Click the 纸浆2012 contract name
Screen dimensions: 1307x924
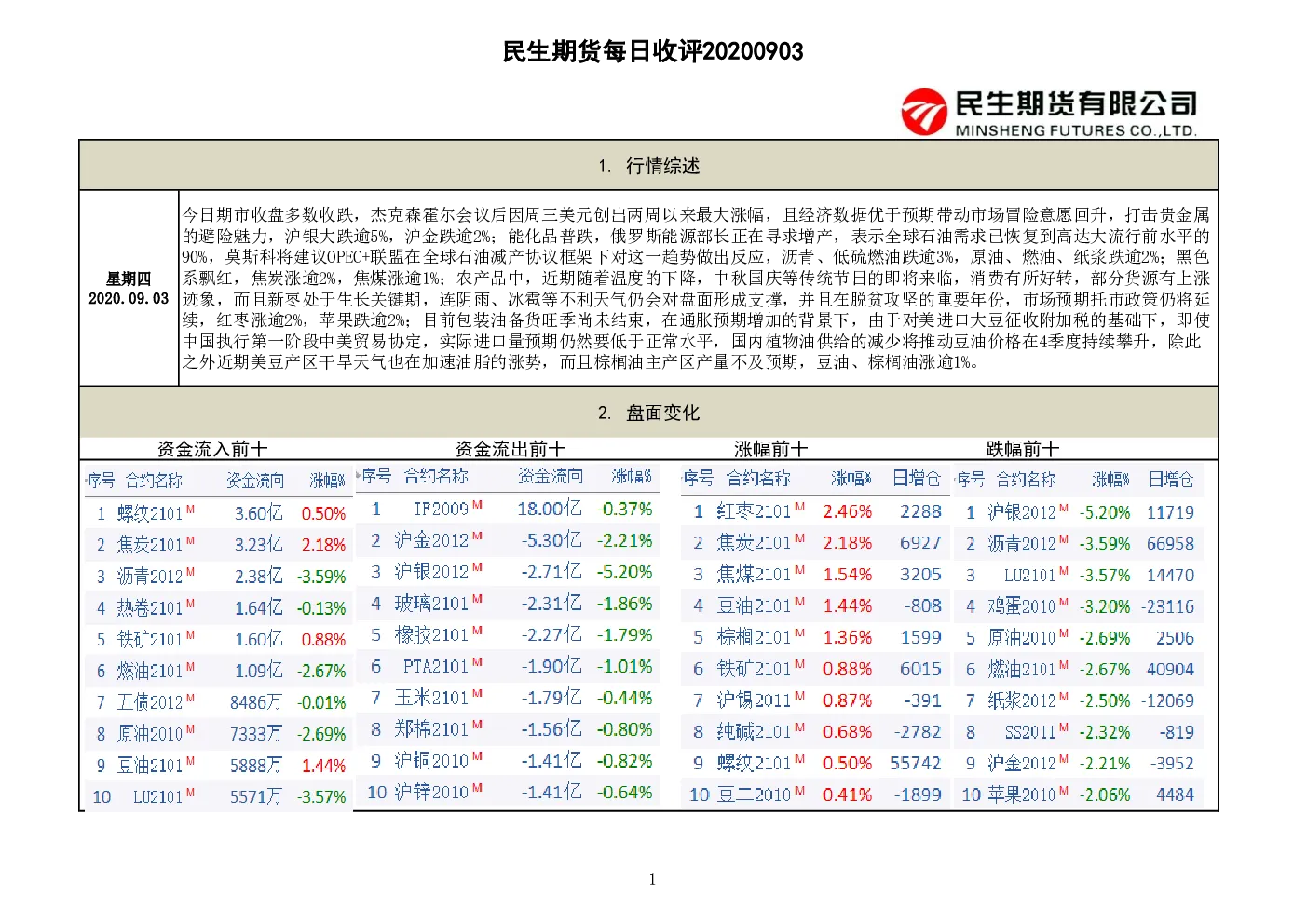[1022, 701]
